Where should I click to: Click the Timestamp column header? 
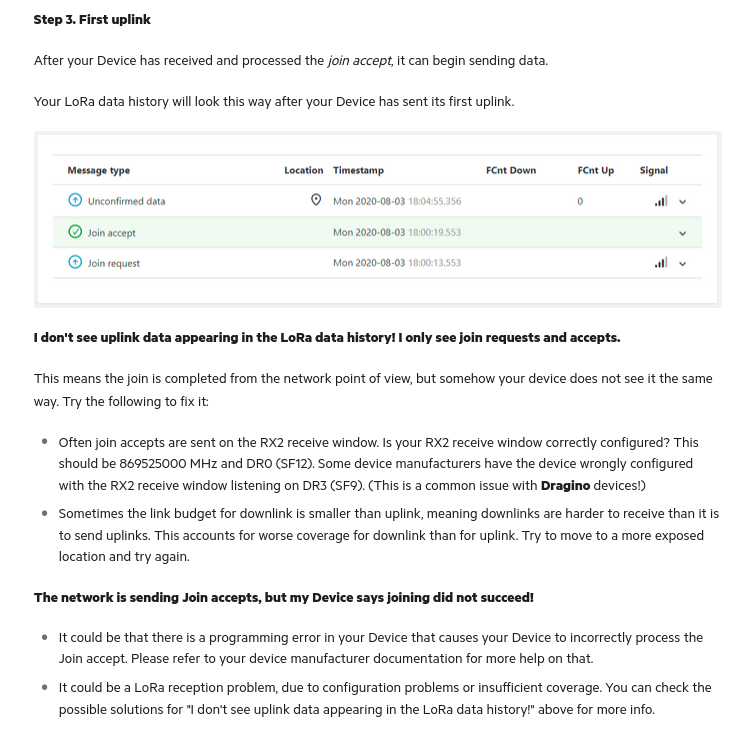click(x=358, y=170)
